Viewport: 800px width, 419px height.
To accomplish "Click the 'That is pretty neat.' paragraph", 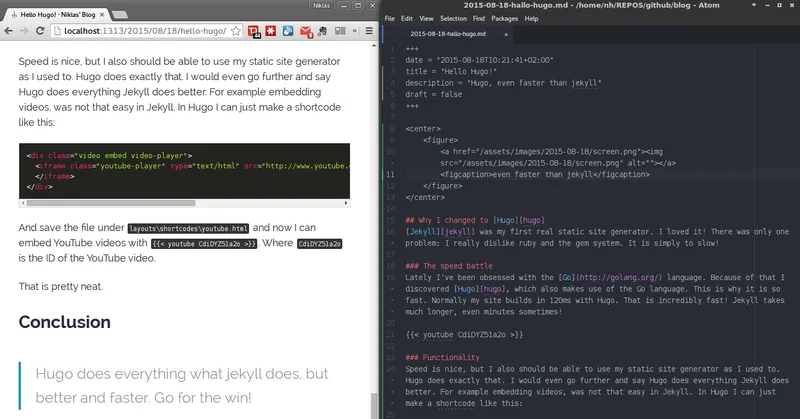I will [61, 286].
